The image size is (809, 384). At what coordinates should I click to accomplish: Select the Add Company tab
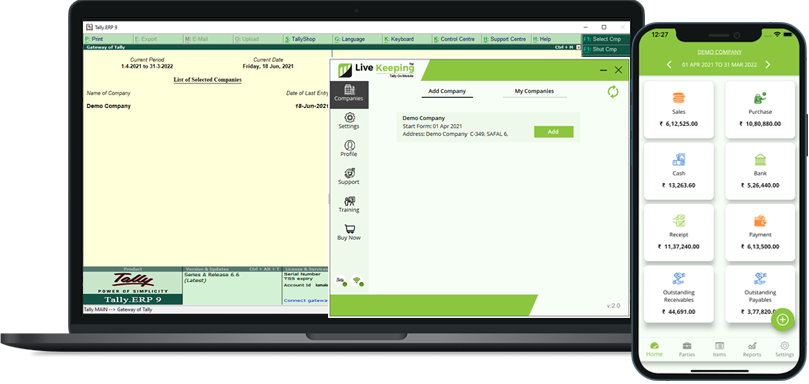tap(447, 91)
